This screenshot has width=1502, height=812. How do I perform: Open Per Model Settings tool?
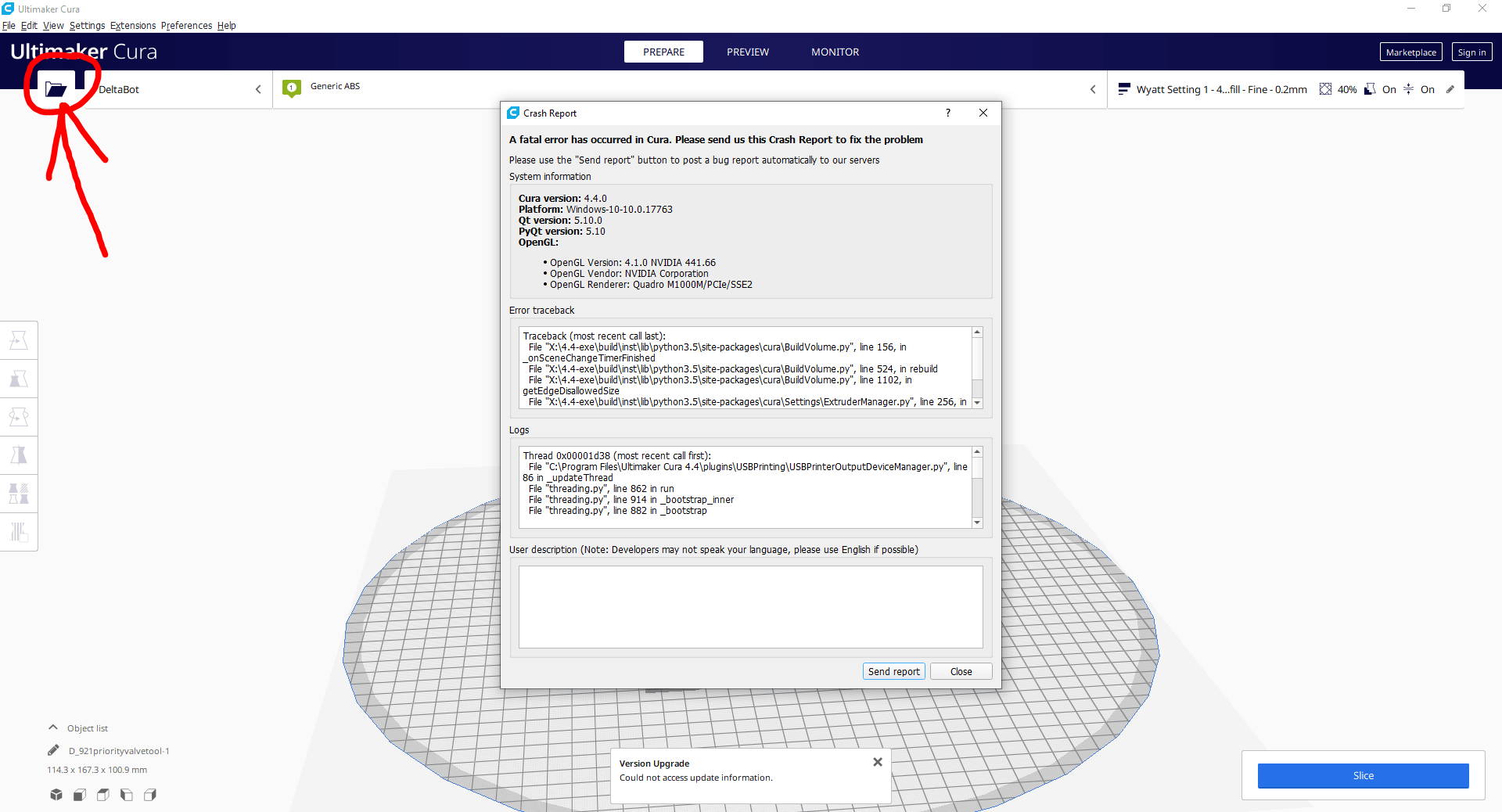19,494
